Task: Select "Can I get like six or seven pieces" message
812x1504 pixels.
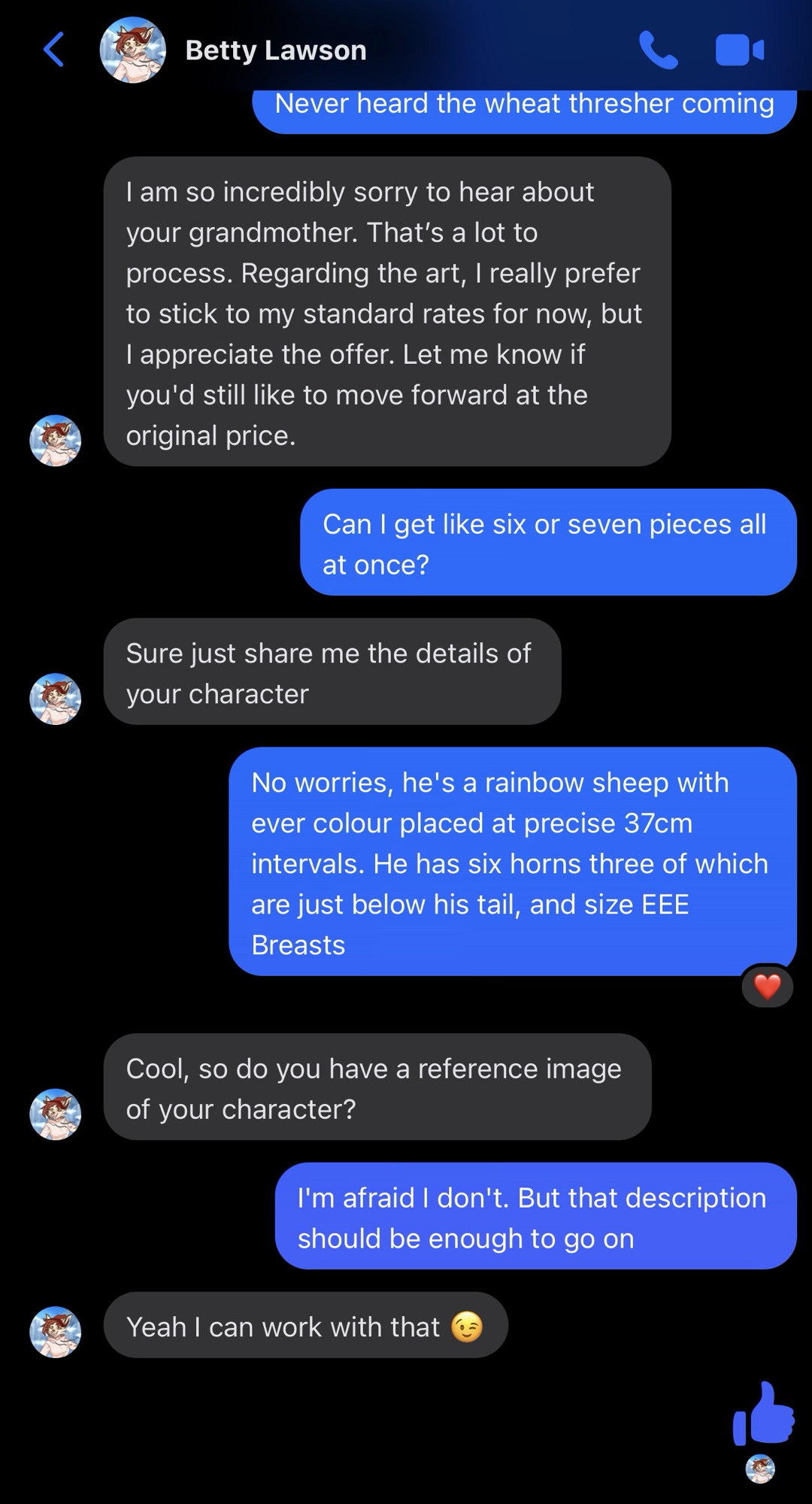Action: (548, 542)
